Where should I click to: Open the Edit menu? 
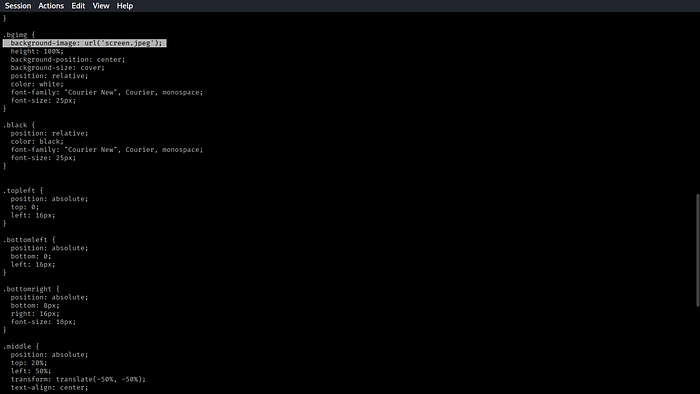coord(78,6)
